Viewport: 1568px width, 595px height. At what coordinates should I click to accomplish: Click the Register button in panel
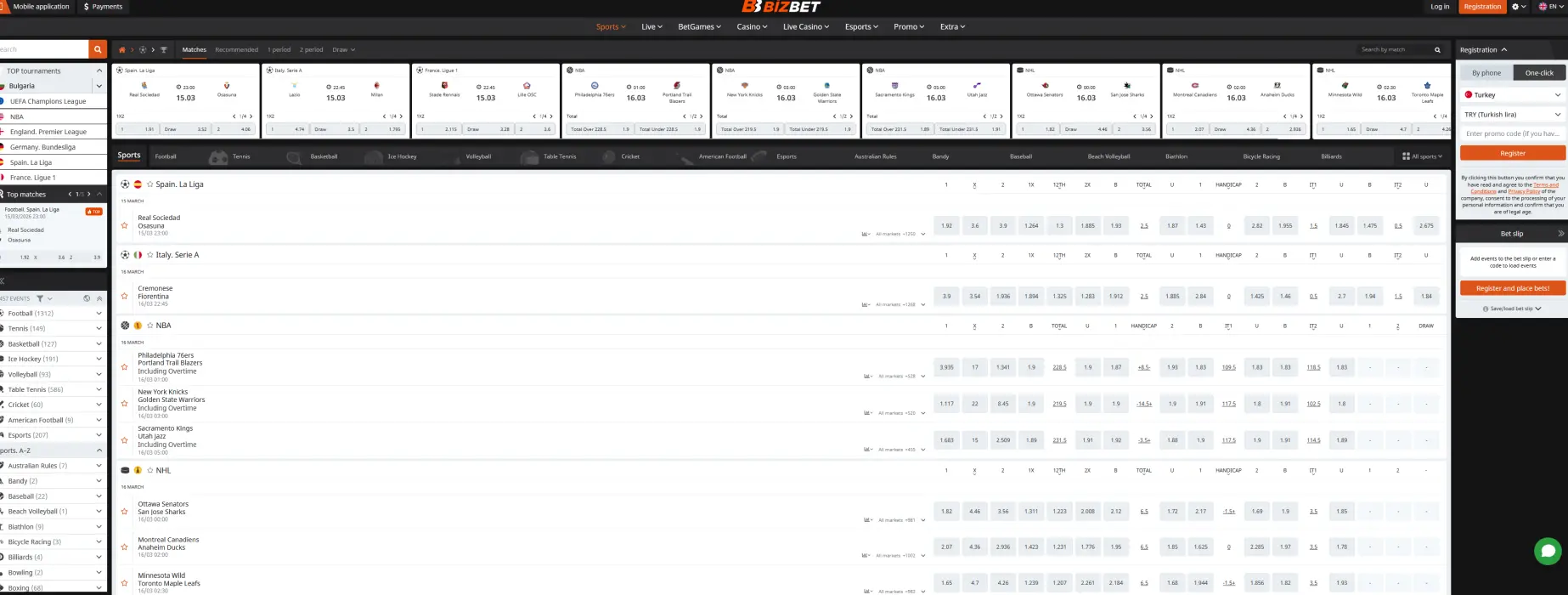(1513, 153)
